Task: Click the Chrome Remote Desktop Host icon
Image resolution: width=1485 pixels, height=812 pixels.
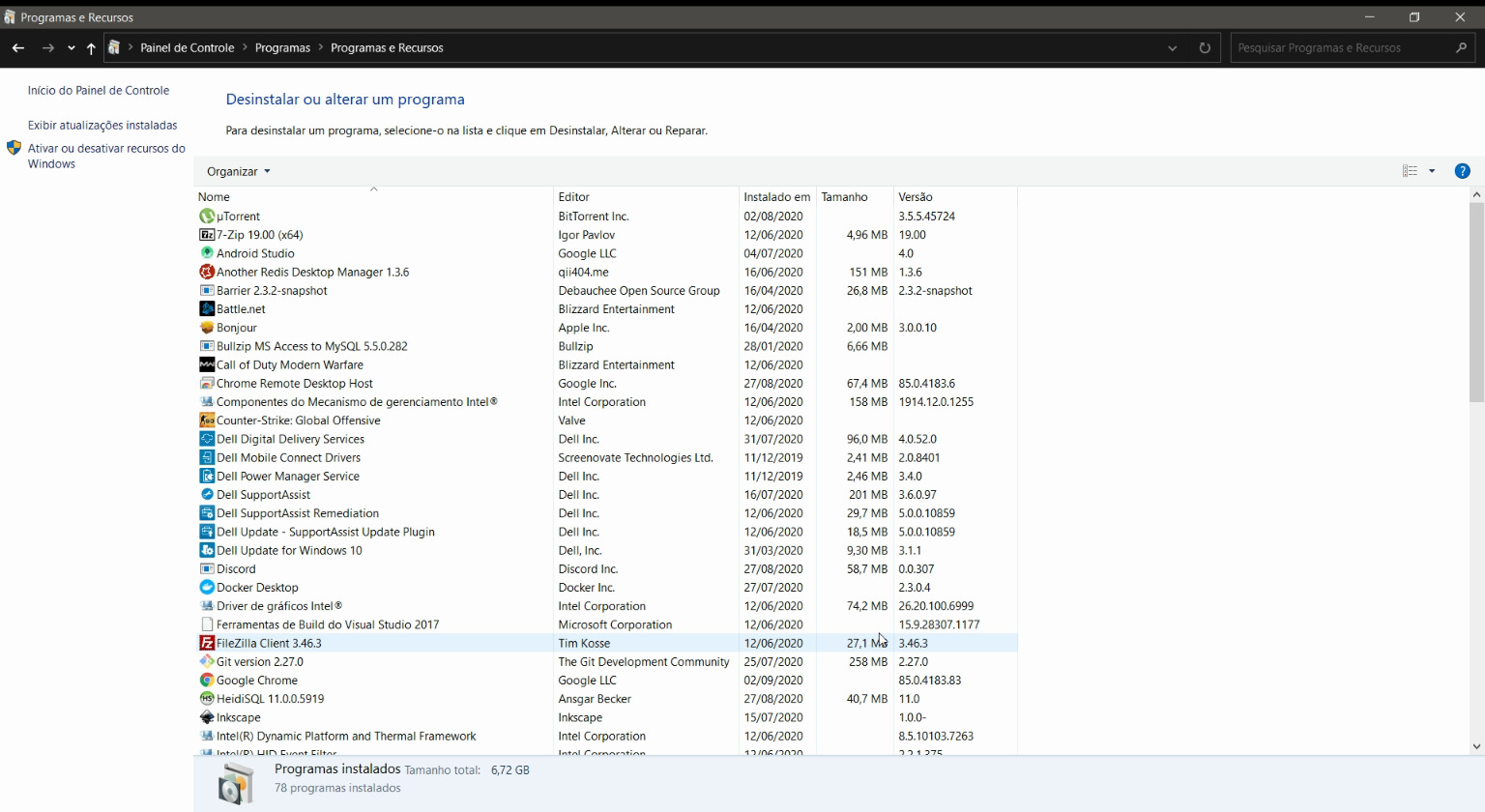Action: [206, 383]
